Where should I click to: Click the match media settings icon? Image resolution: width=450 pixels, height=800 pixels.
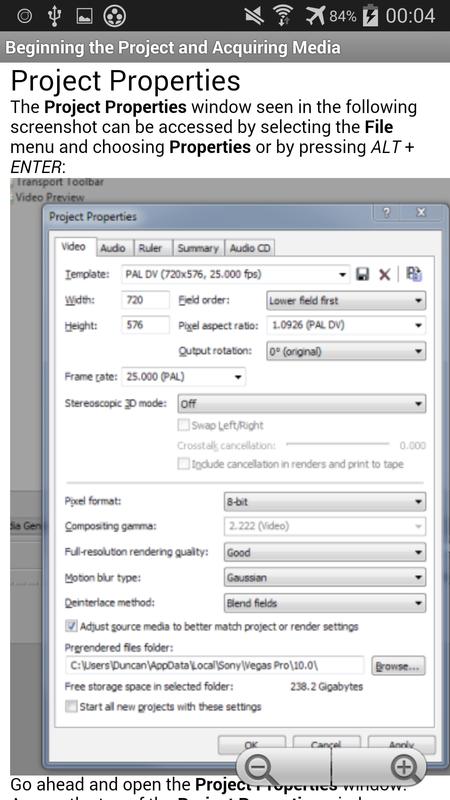point(414,274)
